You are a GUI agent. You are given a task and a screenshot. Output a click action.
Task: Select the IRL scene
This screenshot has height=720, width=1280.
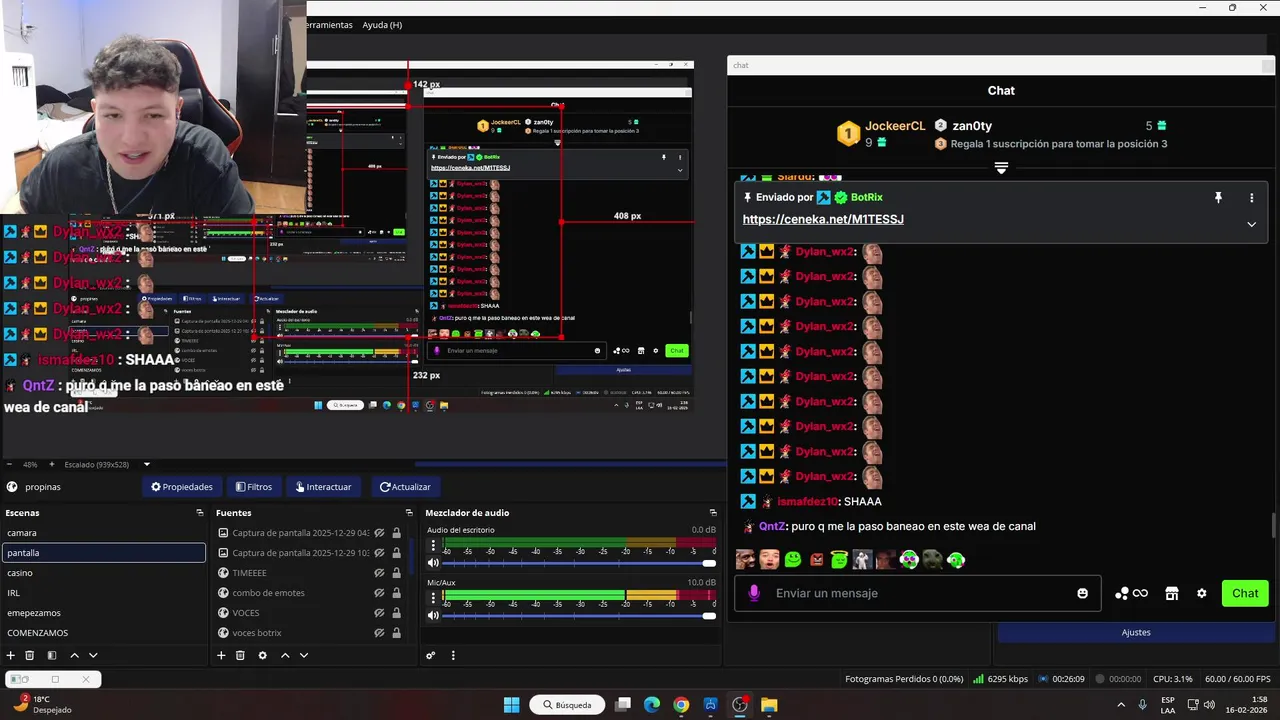tap(104, 593)
